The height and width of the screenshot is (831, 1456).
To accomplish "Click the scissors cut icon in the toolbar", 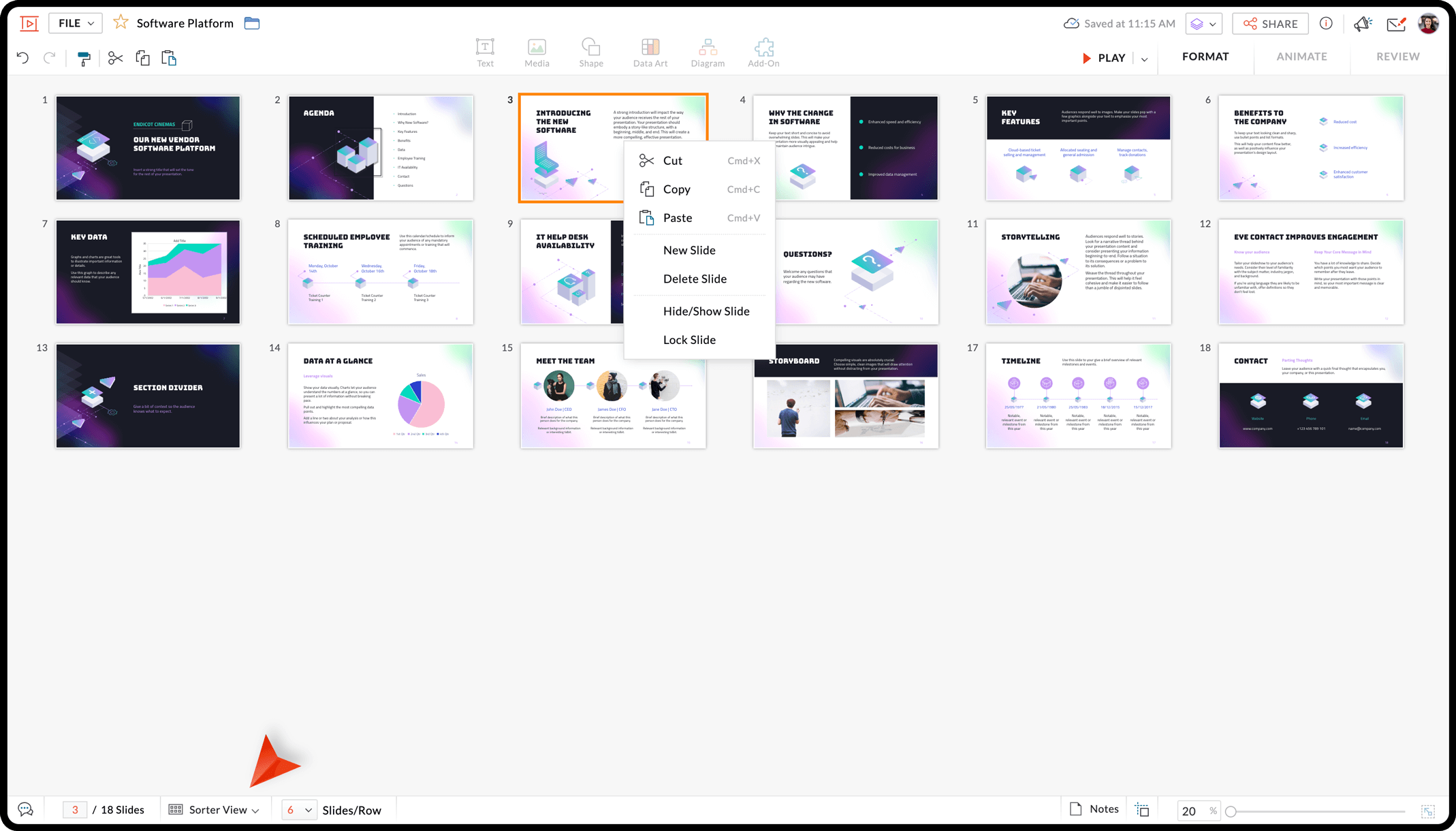I will [x=115, y=58].
